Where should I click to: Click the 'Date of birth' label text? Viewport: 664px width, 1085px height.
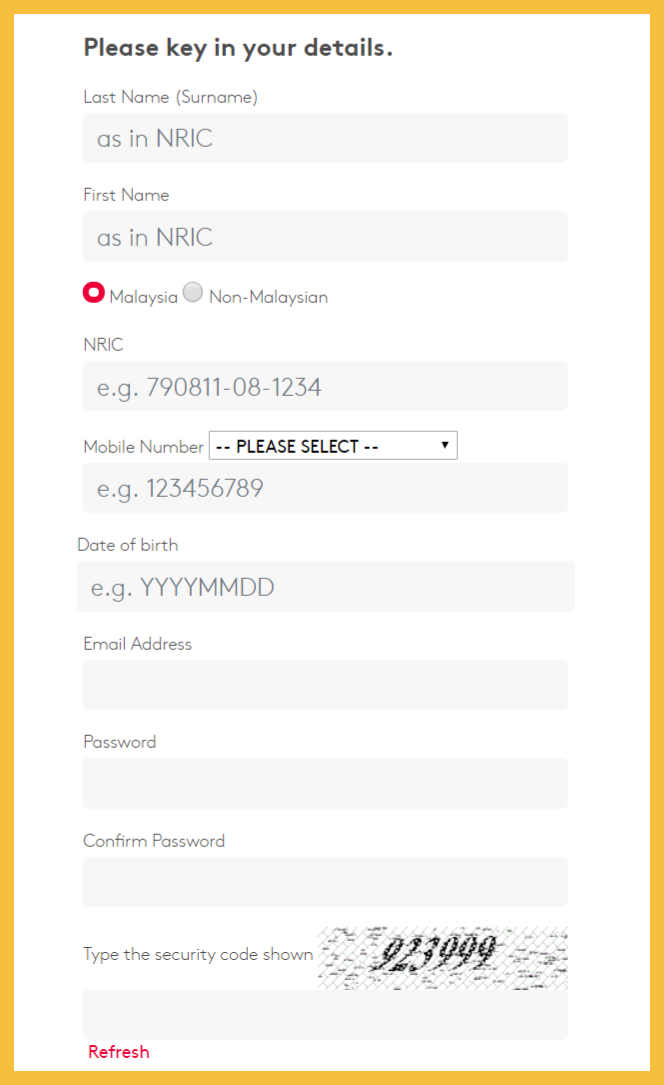pos(128,545)
